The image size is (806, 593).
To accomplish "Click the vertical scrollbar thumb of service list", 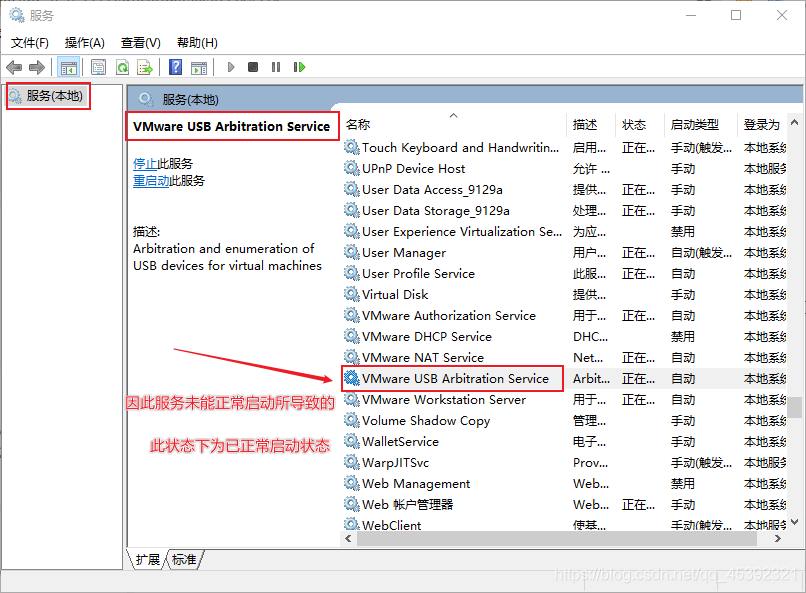I will coord(795,407).
